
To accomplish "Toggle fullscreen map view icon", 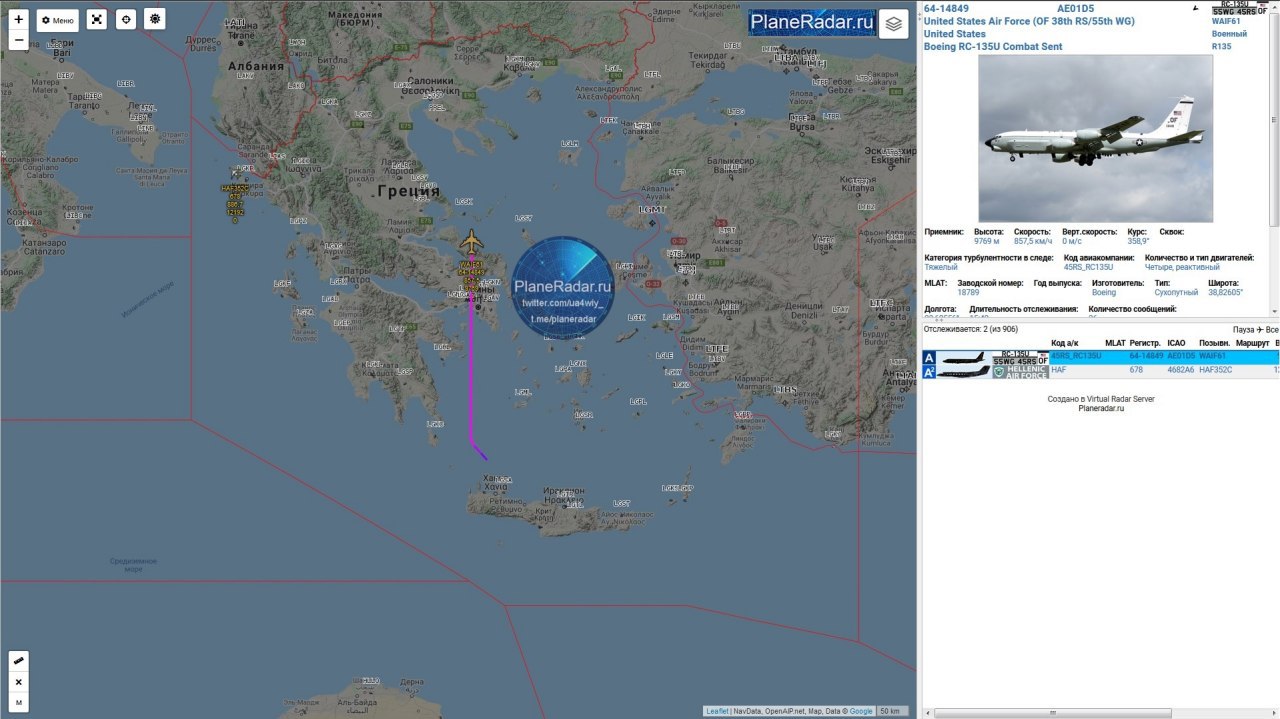I will [96, 19].
